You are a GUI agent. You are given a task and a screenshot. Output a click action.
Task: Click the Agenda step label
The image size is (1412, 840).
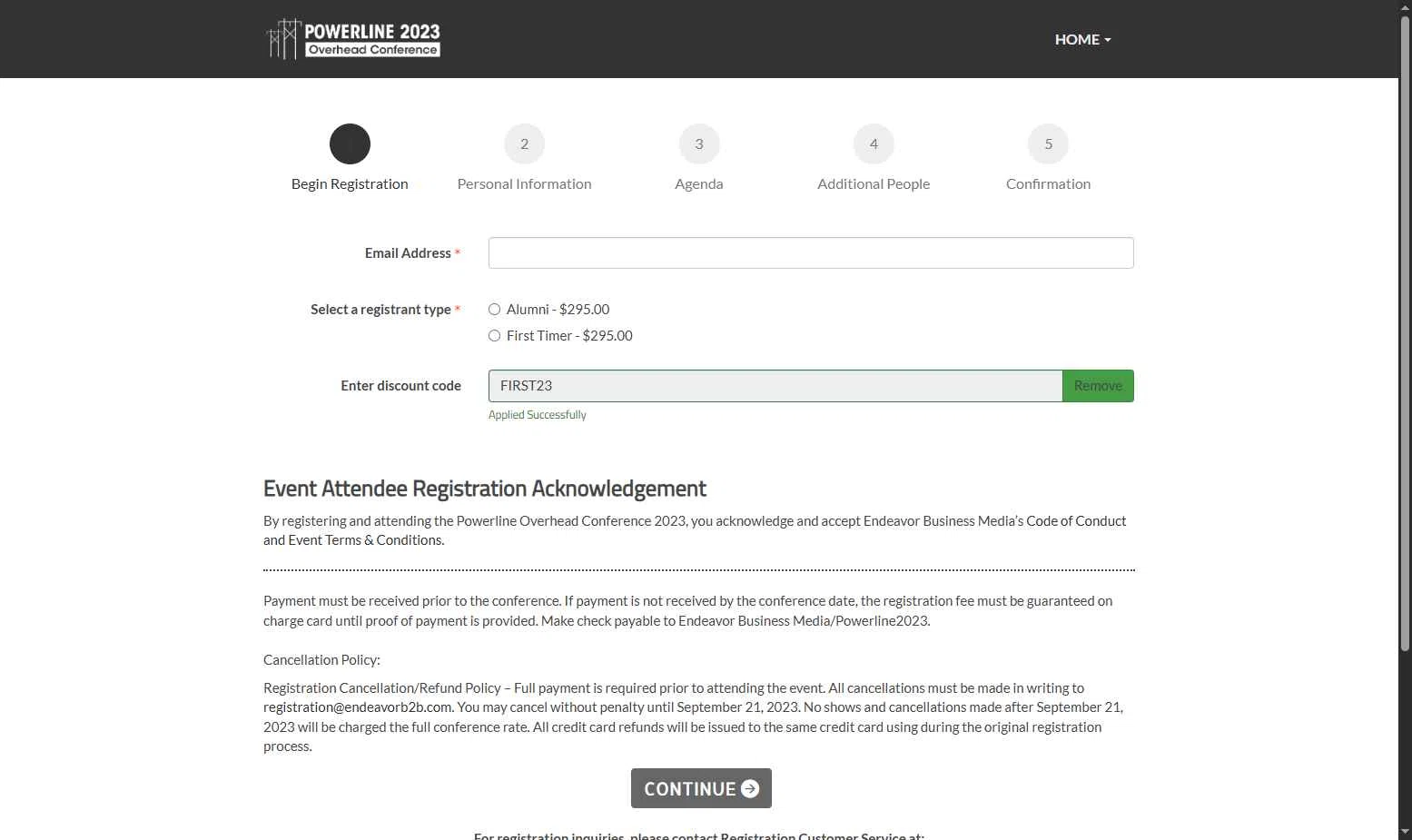(x=699, y=183)
